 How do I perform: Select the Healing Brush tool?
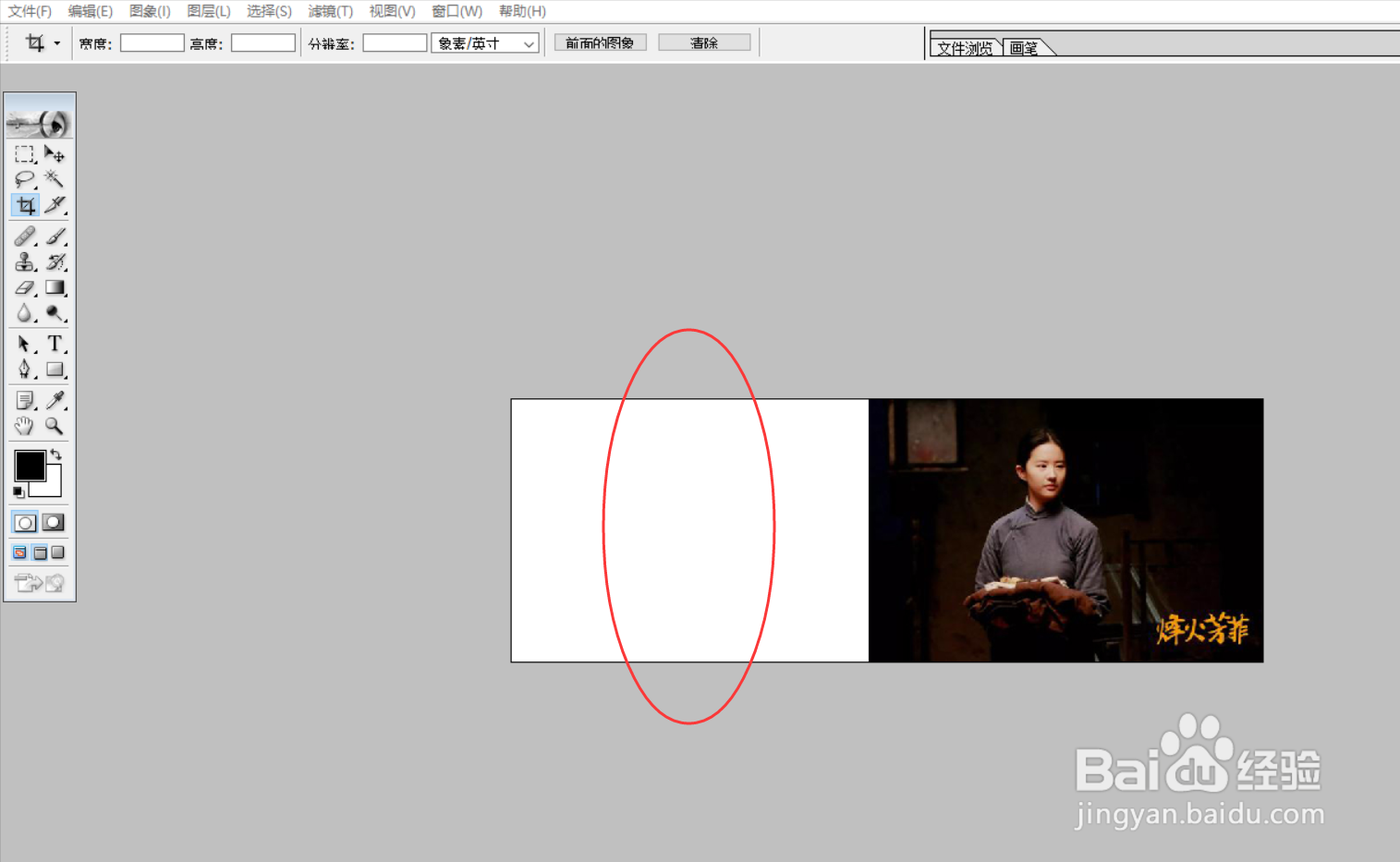[25, 237]
